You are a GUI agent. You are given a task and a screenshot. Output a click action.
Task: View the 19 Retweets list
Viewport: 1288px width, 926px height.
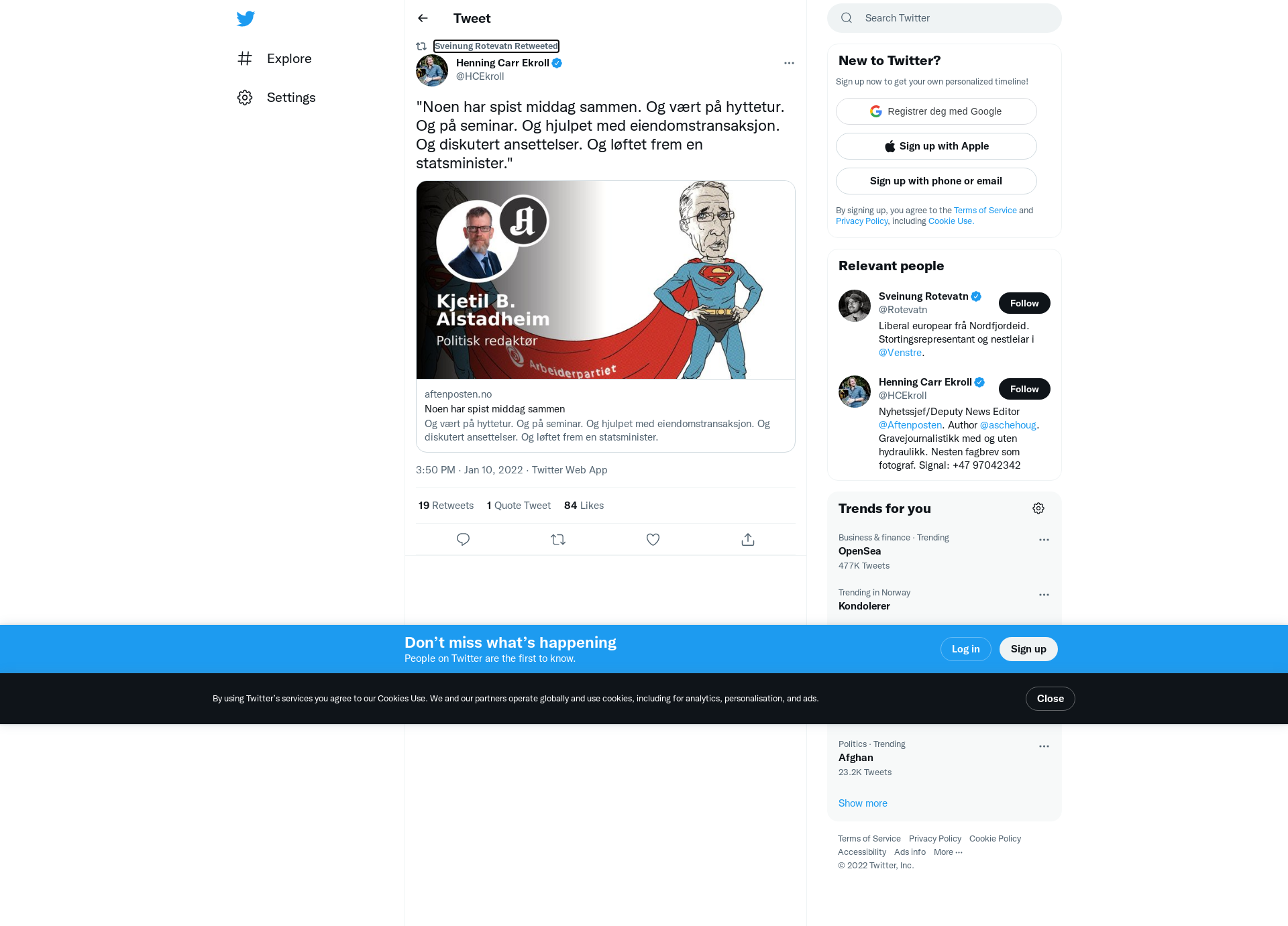[446, 506]
